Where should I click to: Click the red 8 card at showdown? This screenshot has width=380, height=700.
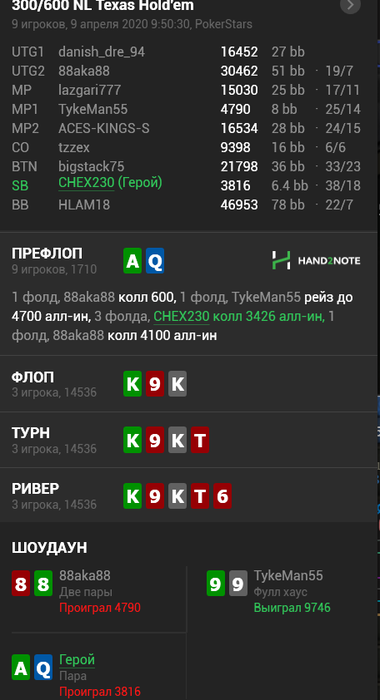[21, 583]
